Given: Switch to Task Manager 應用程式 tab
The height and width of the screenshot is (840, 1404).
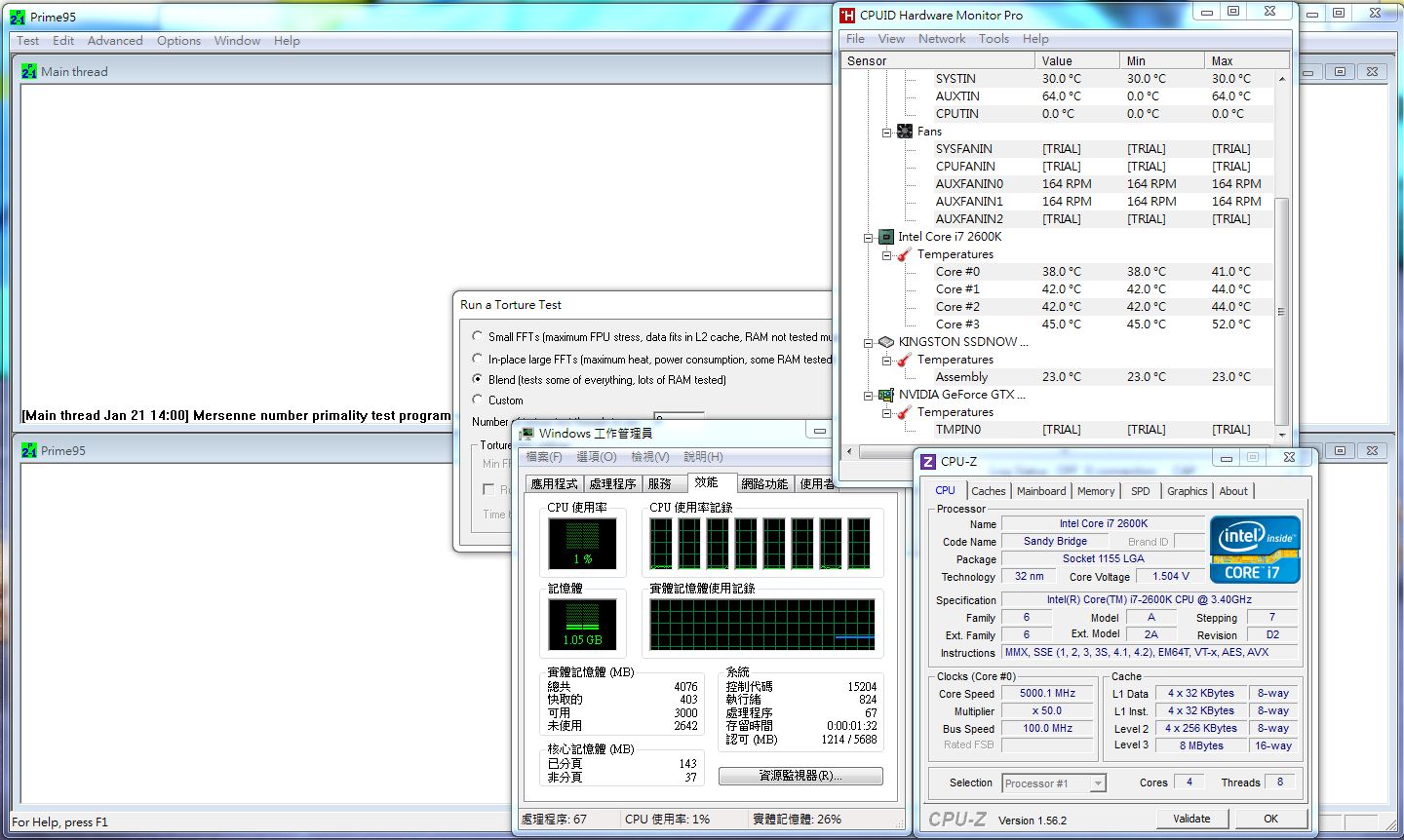Looking at the screenshot, I should pyautogui.click(x=554, y=483).
